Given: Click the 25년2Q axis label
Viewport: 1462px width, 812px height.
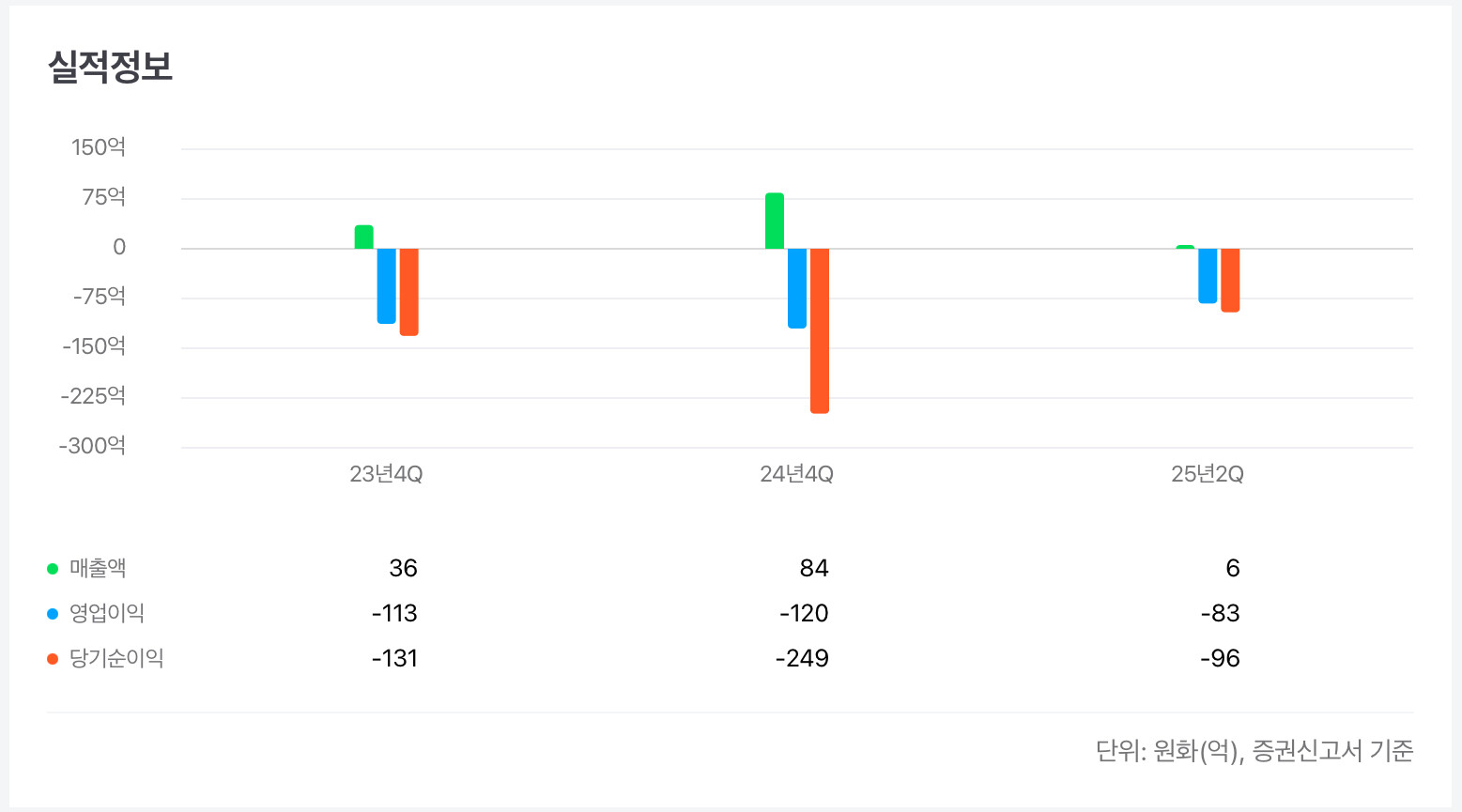Looking at the screenshot, I should pos(1208,474).
